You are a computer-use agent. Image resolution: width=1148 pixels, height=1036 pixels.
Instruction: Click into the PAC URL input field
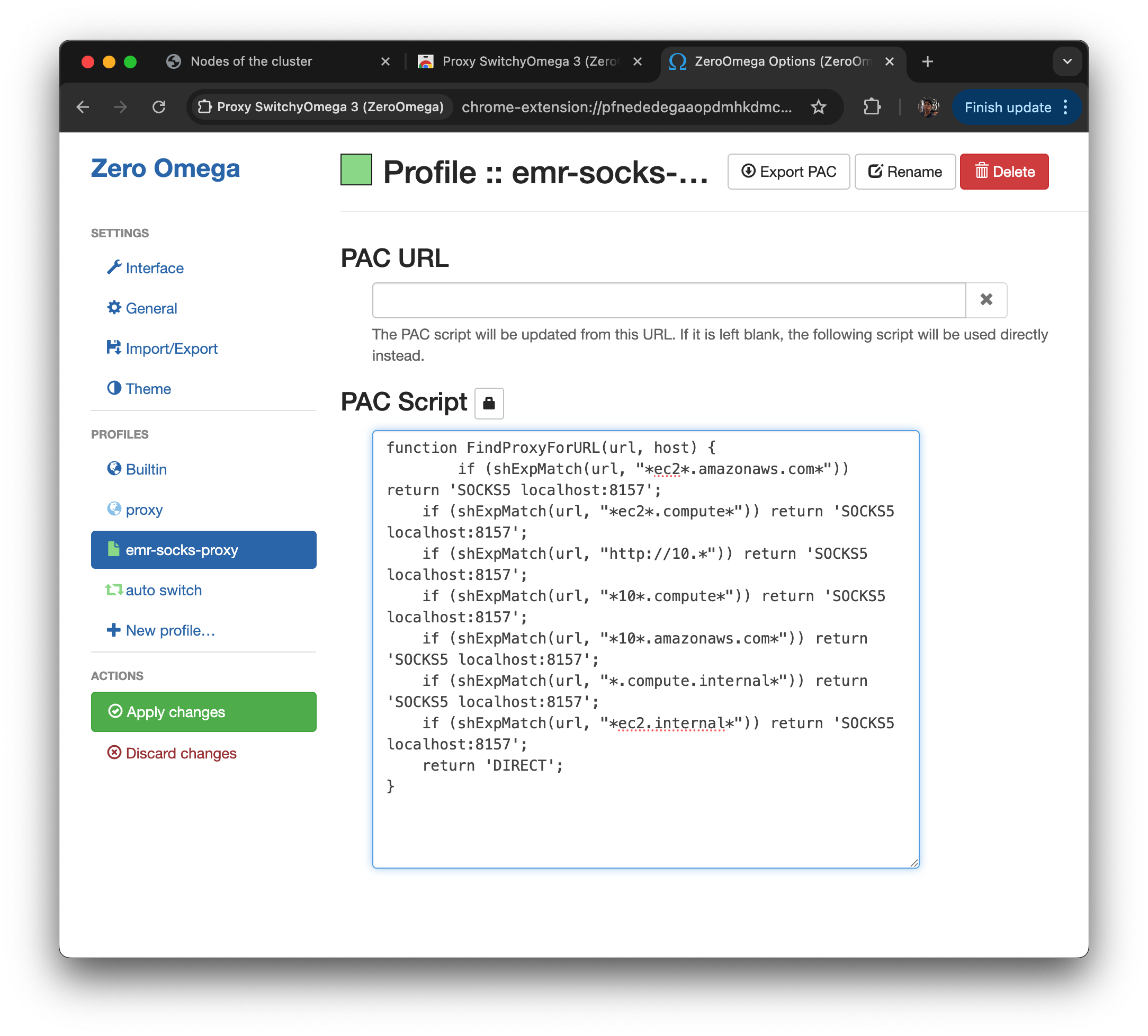669,300
